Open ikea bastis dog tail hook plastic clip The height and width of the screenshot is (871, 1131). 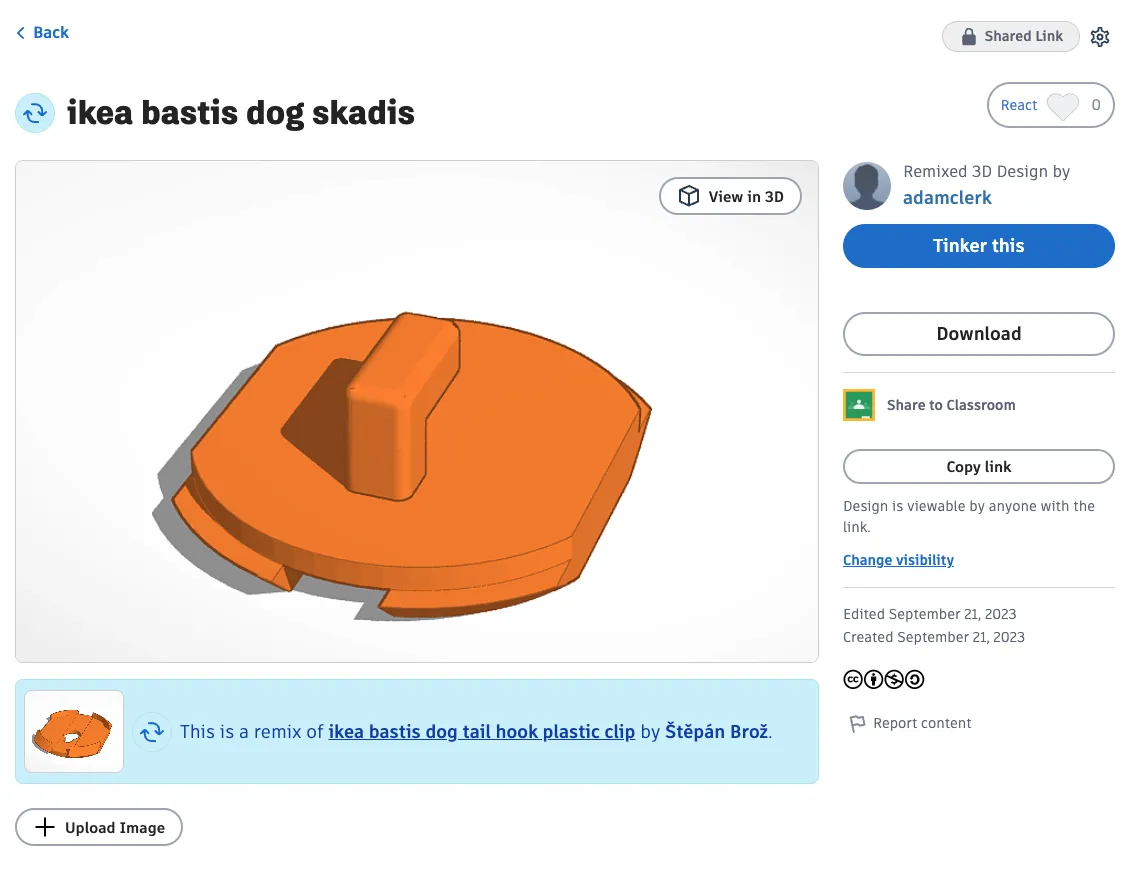[481, 732]
